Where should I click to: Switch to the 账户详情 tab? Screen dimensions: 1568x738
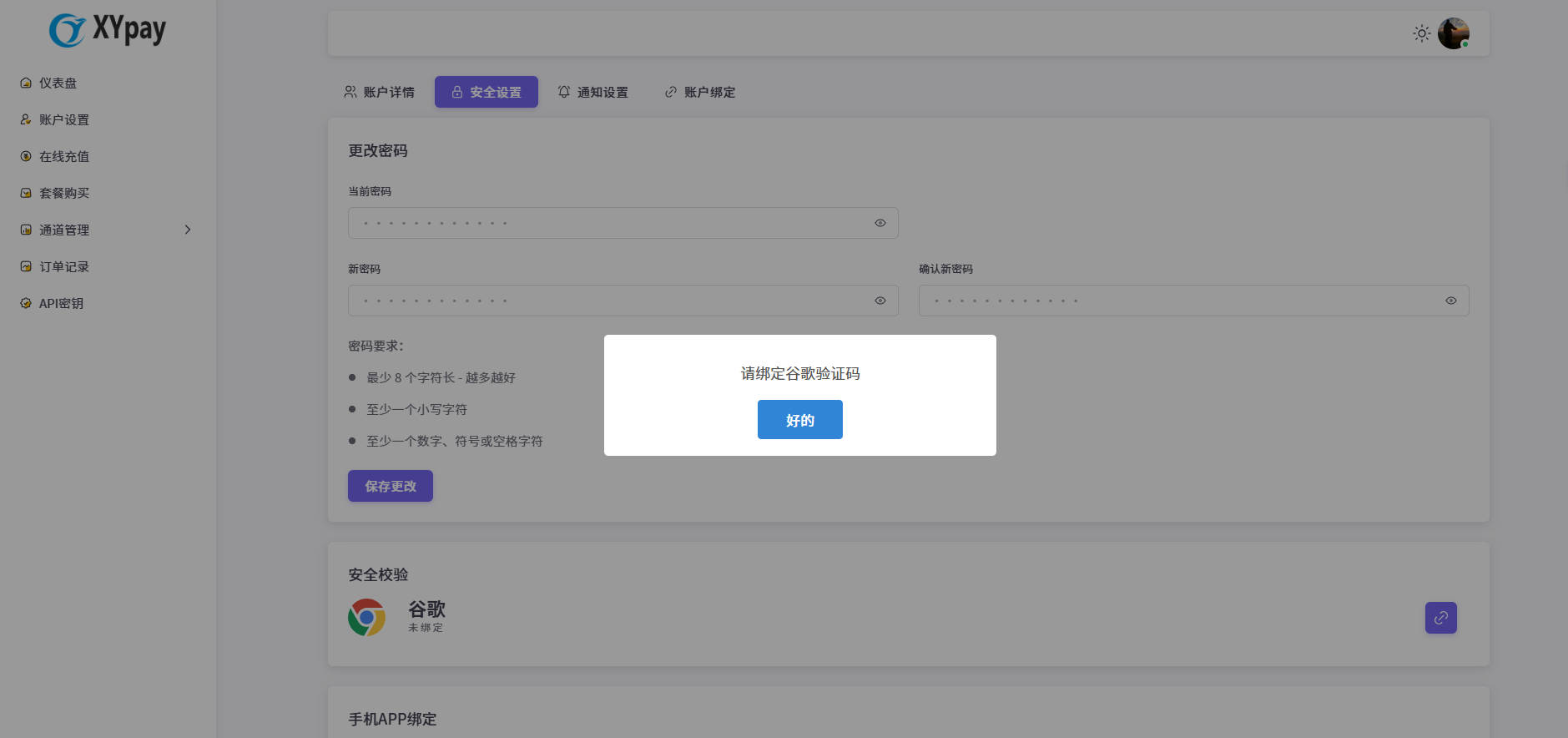coord(380,92)
